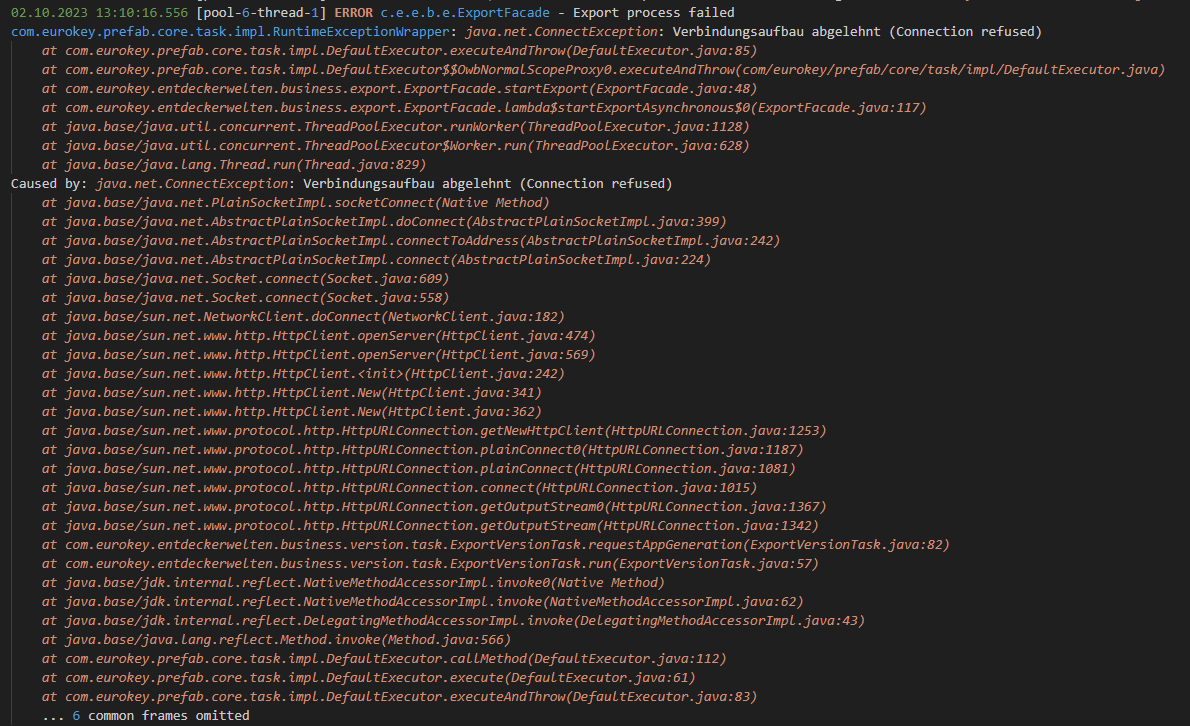This screenshot has width=1190, height=726.
Task: Click the HttpClient.openServer(HttpClient.java:474) line
Action: [x=319, y=335]
